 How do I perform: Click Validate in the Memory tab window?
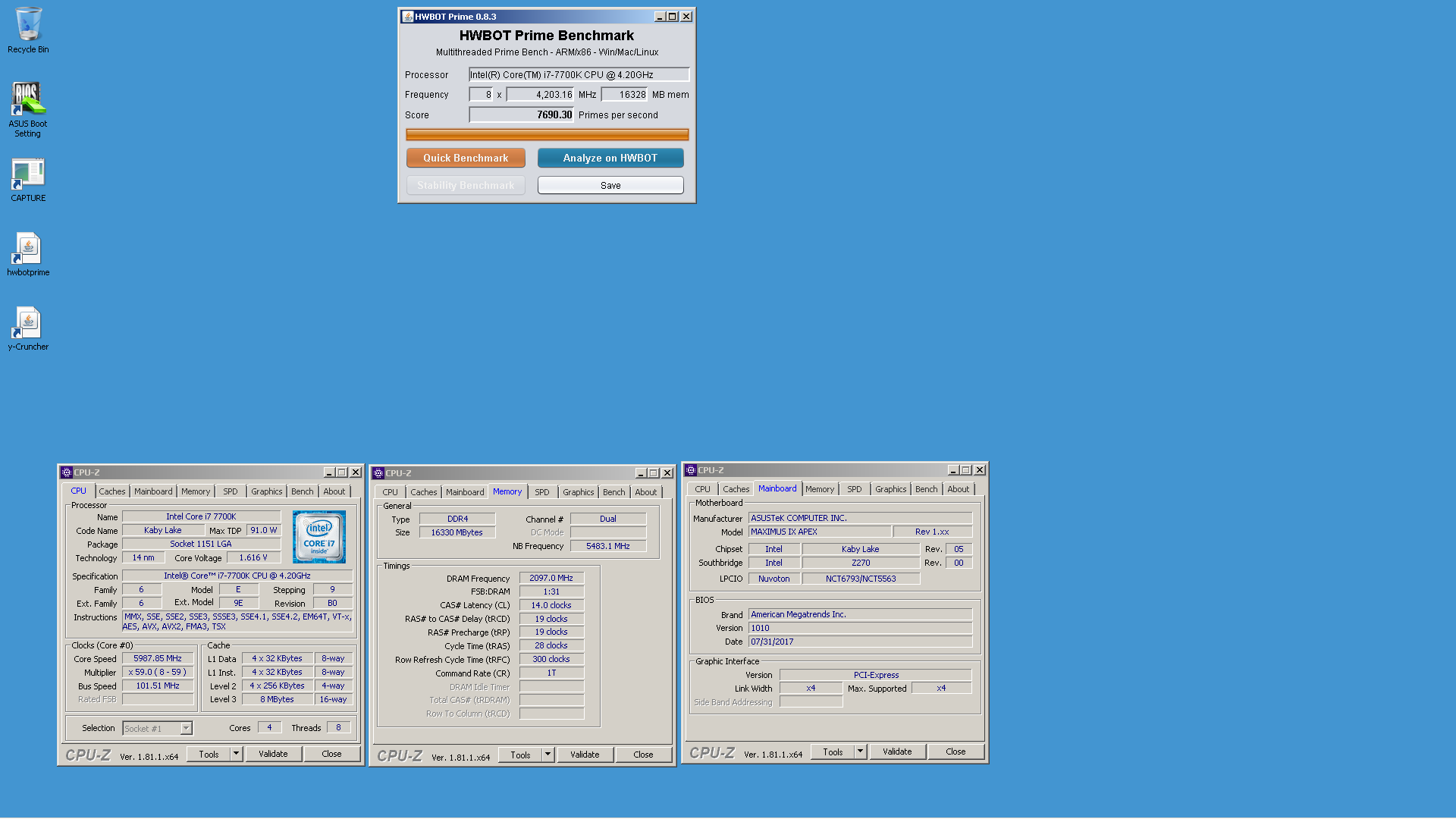[x=585, y=755]
